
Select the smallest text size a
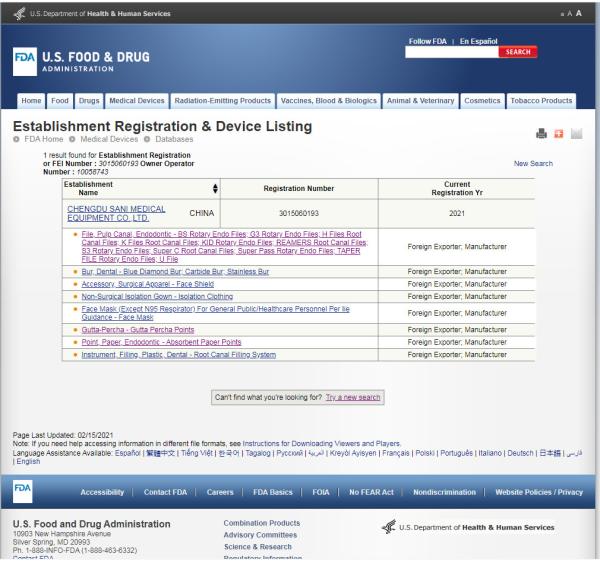[x=562, y=15]
